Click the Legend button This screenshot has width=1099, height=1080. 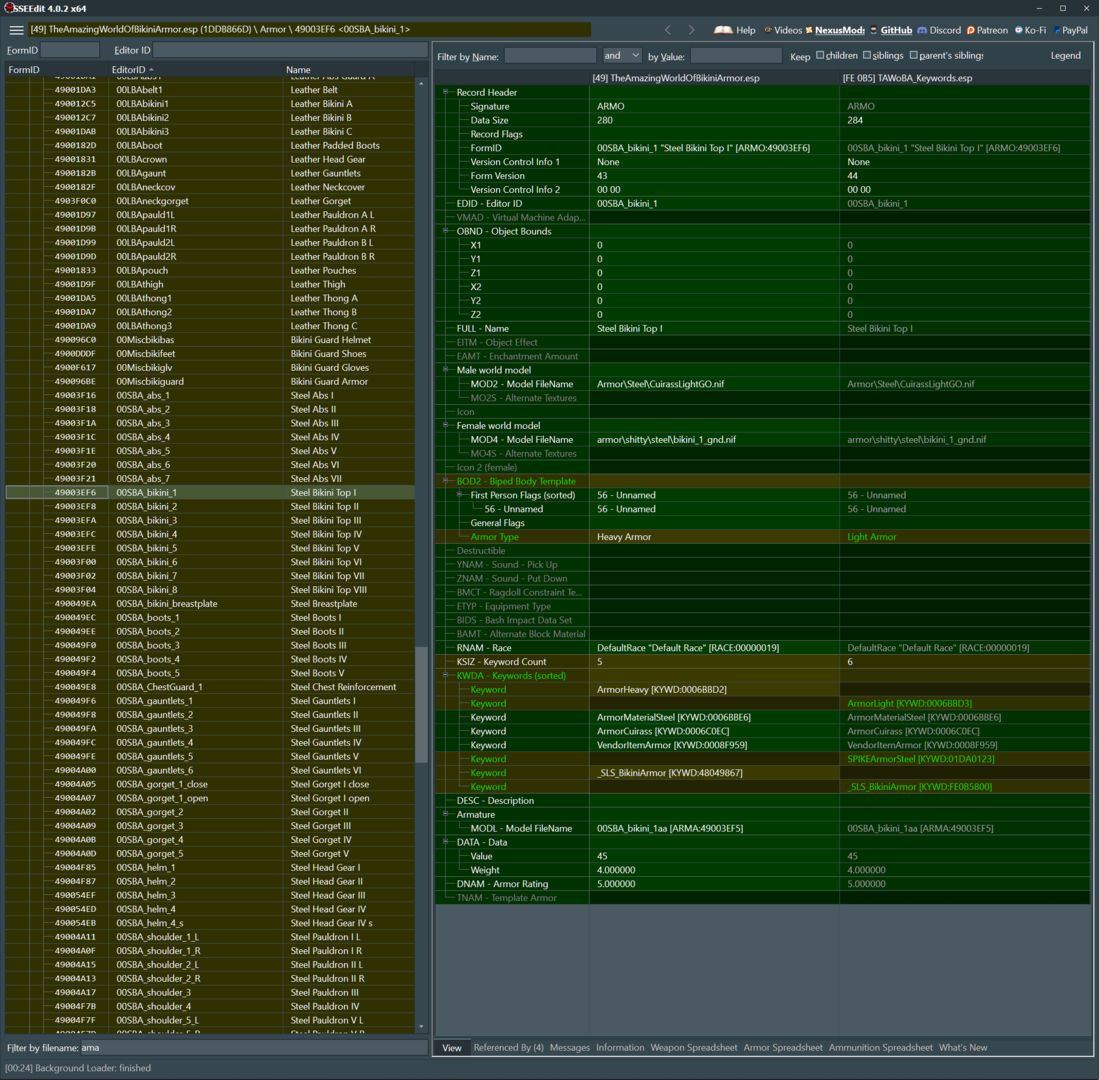click(x=1065, y=55)
